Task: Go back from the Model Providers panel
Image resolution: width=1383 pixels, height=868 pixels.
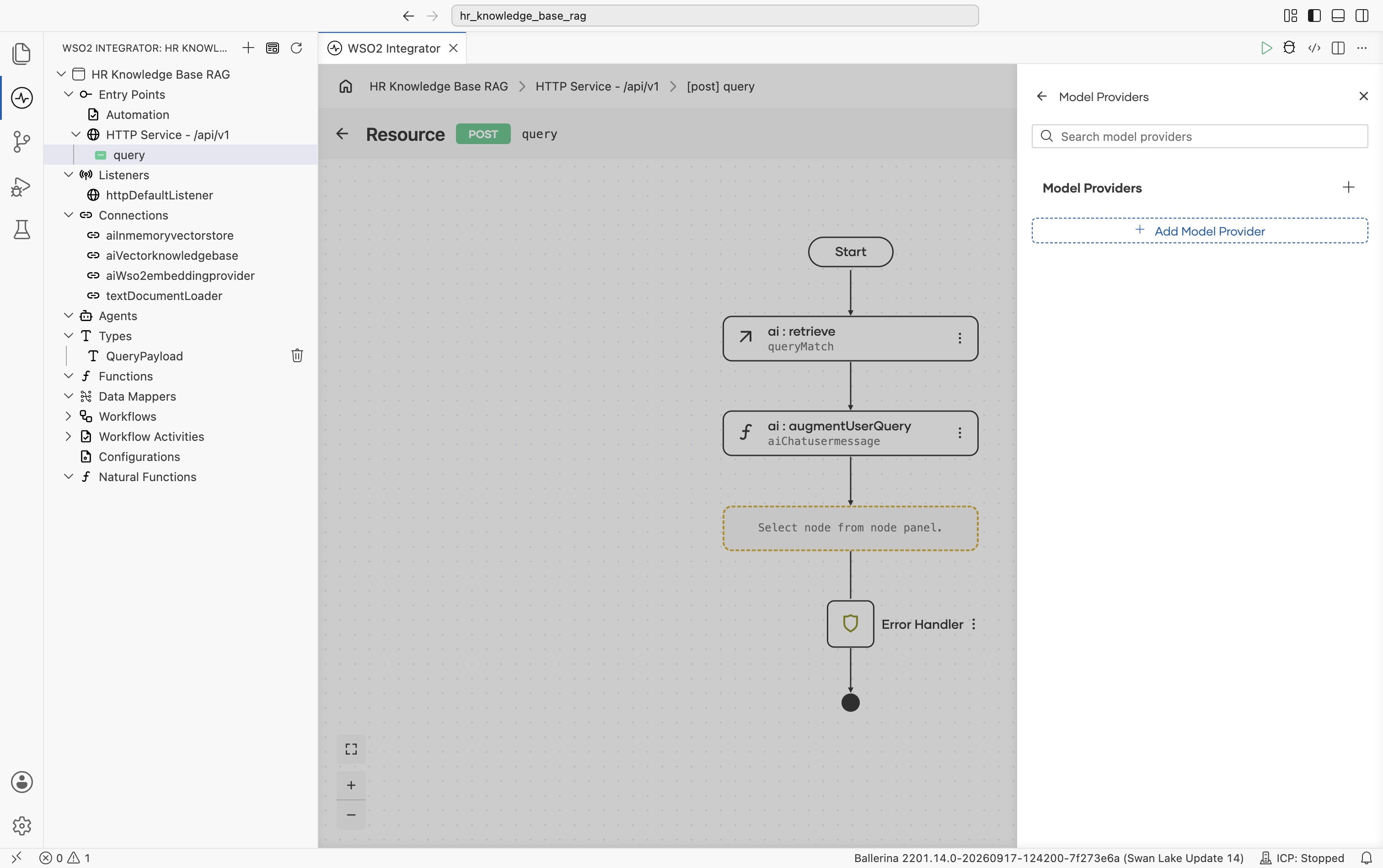Action: pos(1041,96)
